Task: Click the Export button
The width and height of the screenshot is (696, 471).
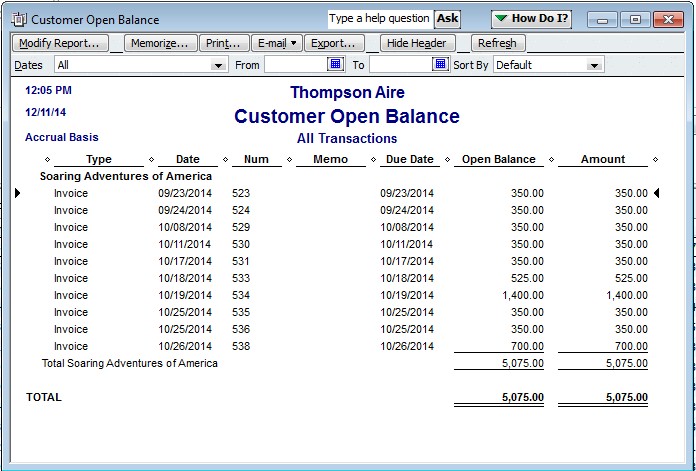Action: tap(333, 43)
